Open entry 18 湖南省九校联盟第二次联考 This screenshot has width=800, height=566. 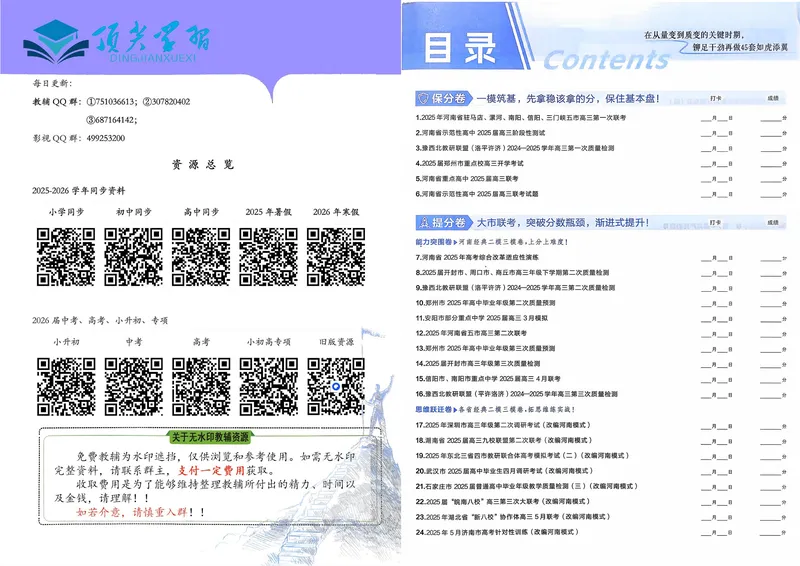[x=504, y=440]
